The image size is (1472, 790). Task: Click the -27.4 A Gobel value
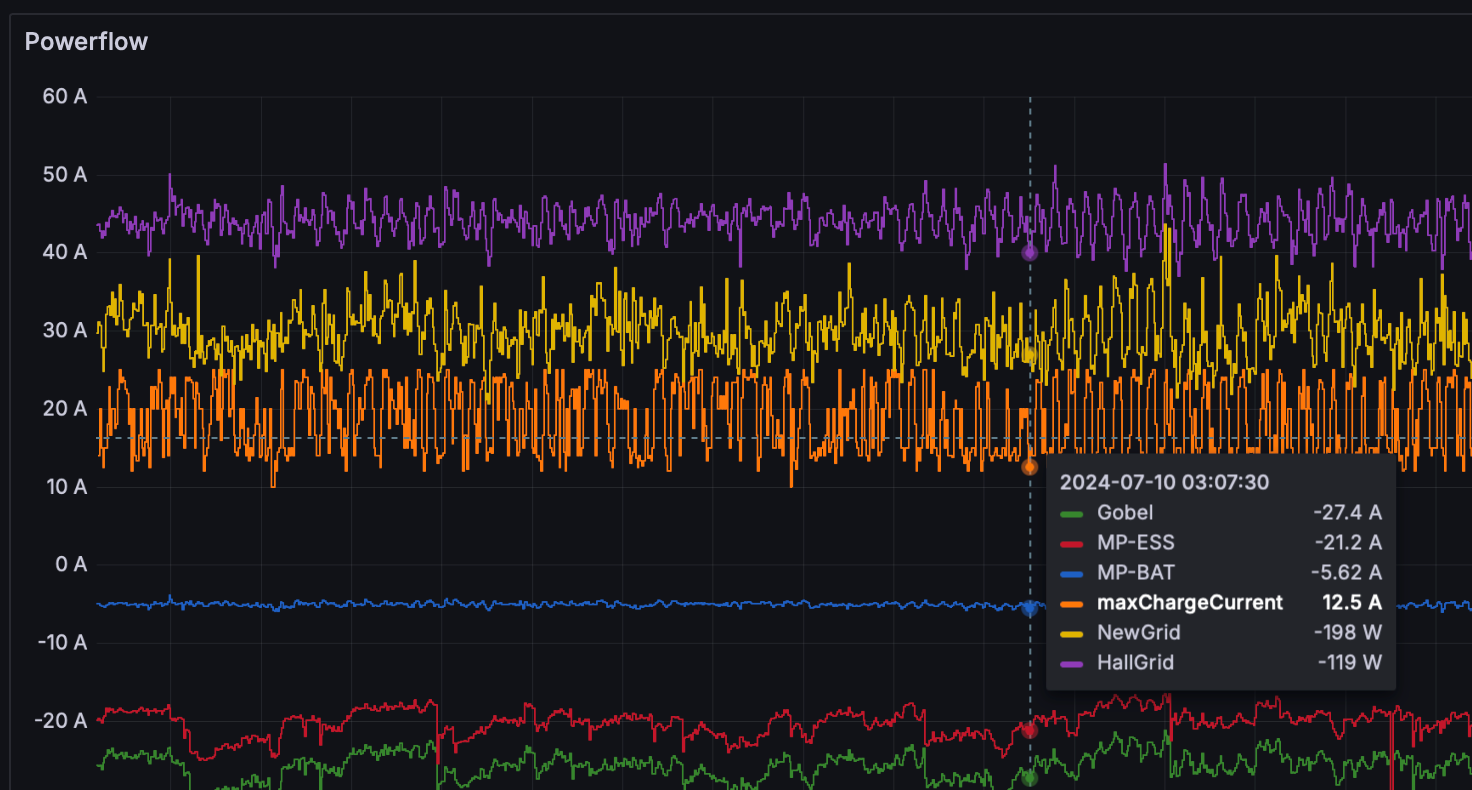[x=1347, y=513]
